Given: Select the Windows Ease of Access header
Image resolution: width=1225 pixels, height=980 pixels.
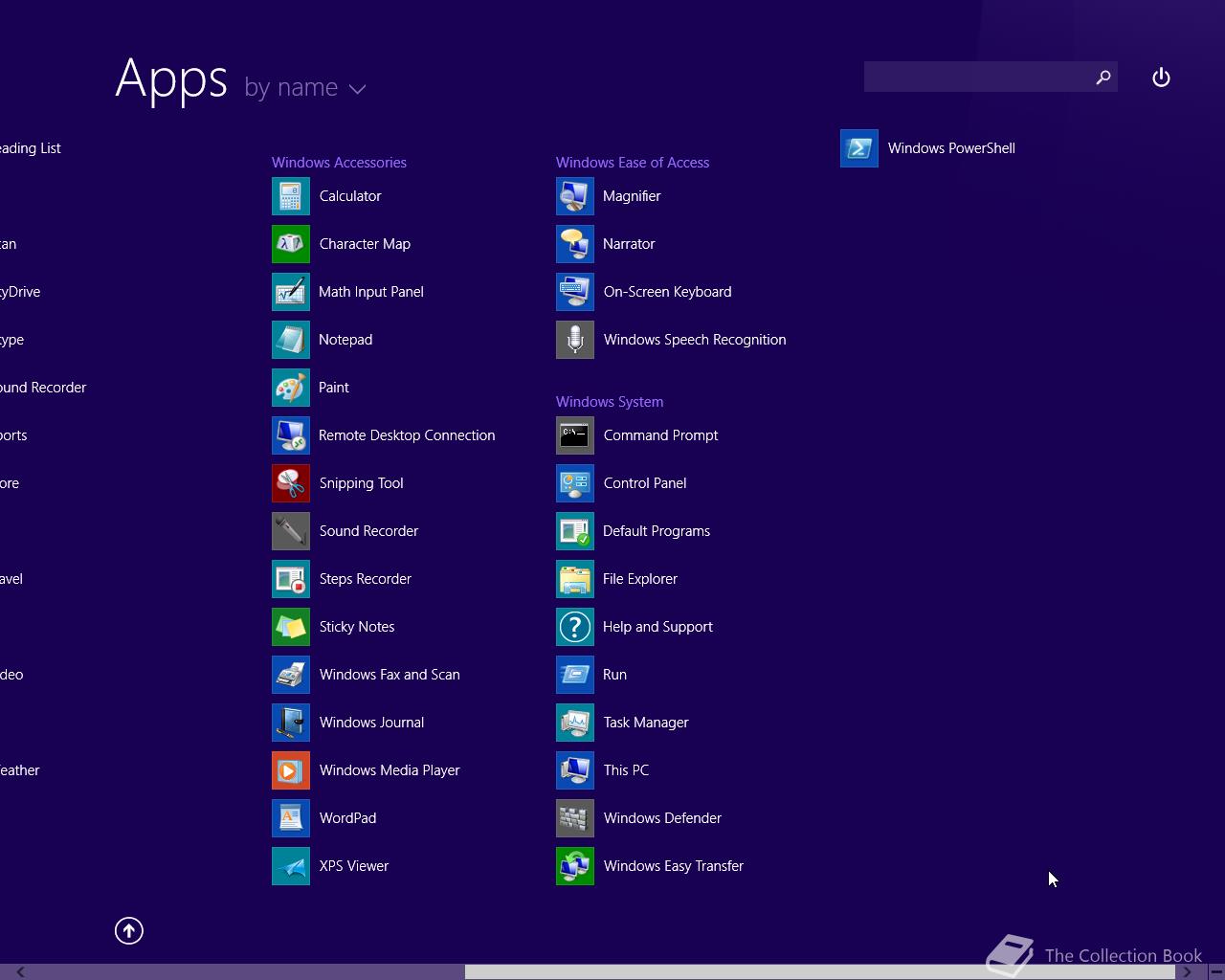Looking at the screenshot, I should [633, 163].
